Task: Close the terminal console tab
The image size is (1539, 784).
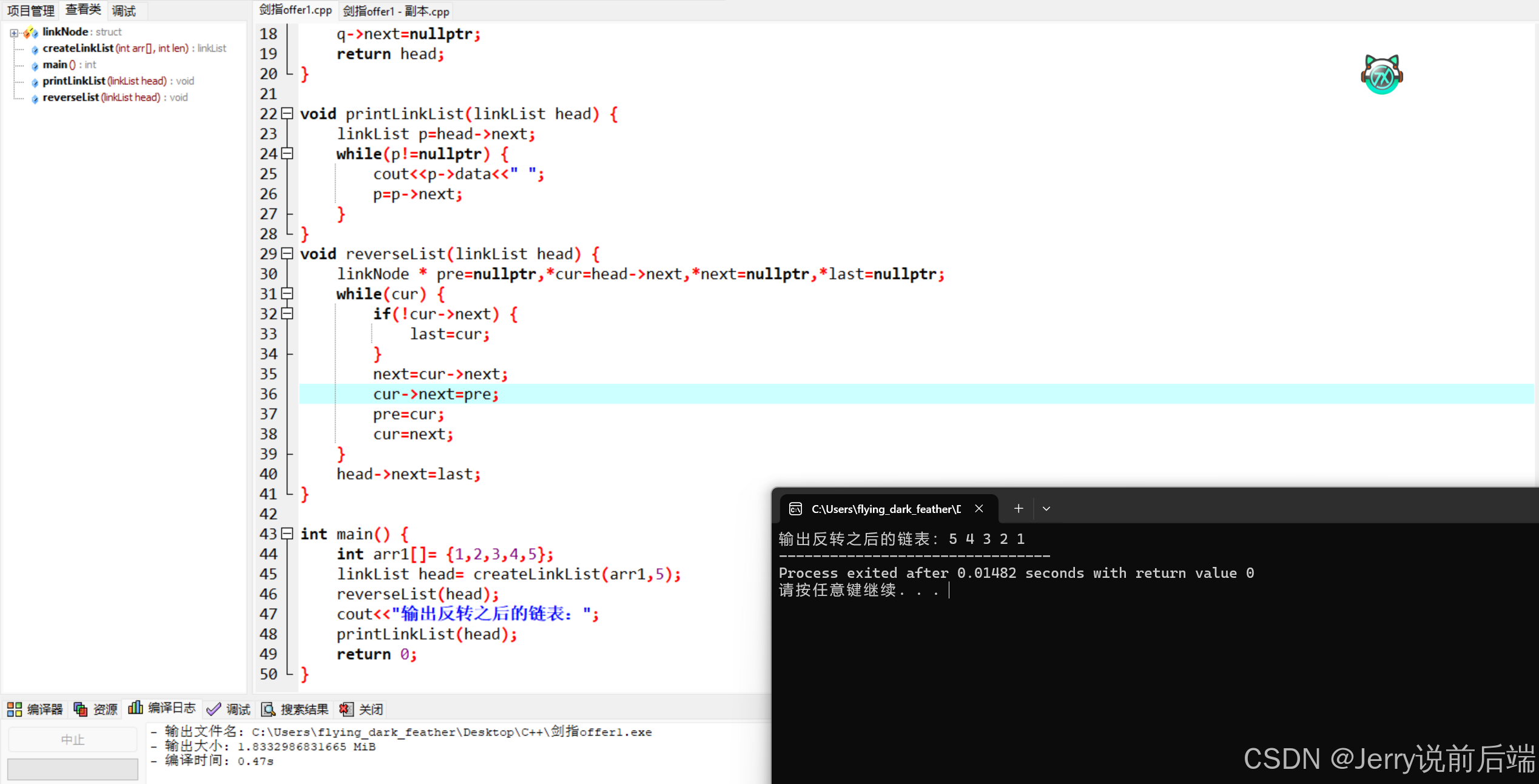Action: 979,509
